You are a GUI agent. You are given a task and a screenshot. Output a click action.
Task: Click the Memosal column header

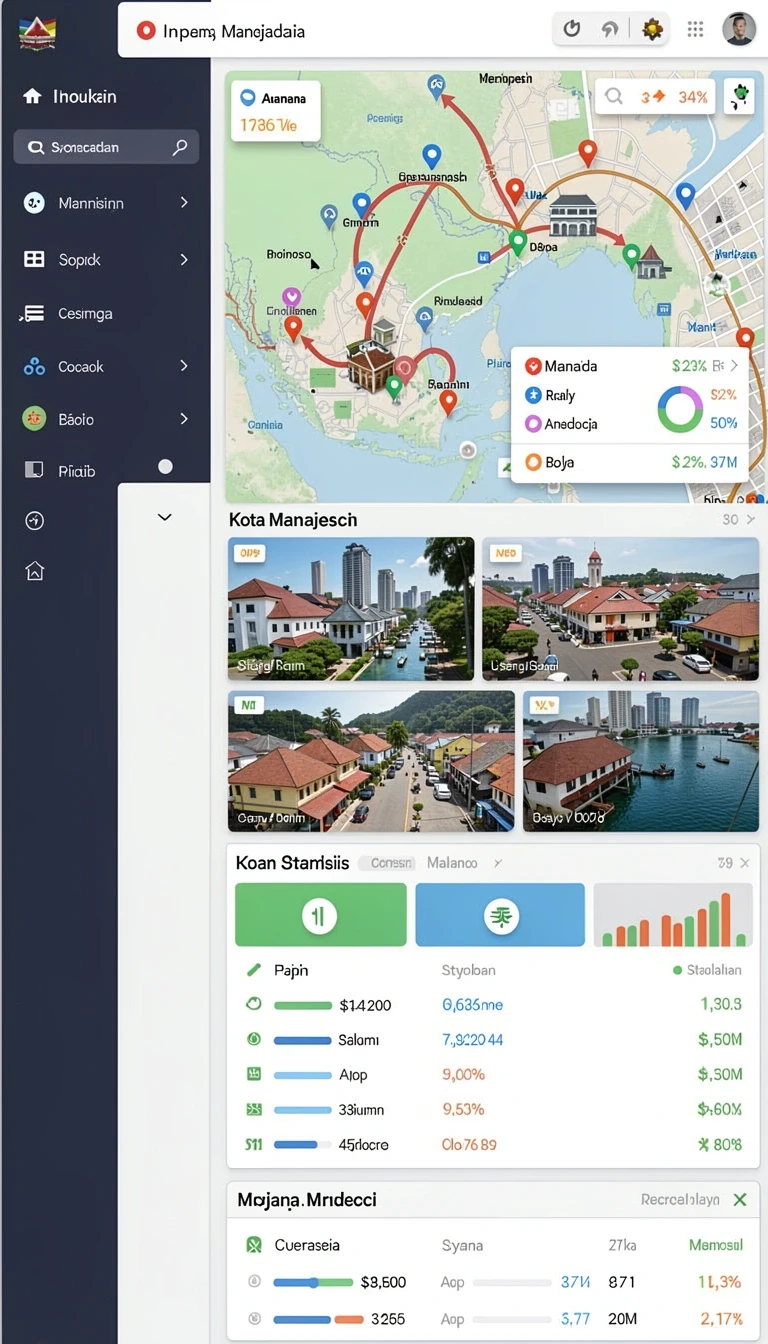[x=716, y=1245]
